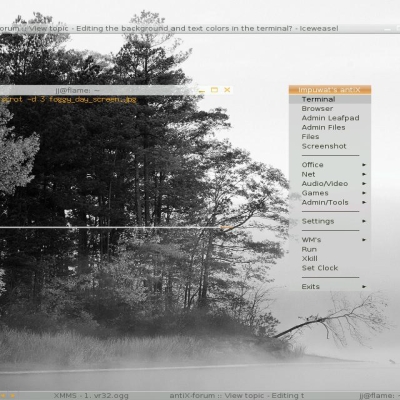Minimize the jj@flame terminal window
The image size is (400, 400).
[202, 90]
